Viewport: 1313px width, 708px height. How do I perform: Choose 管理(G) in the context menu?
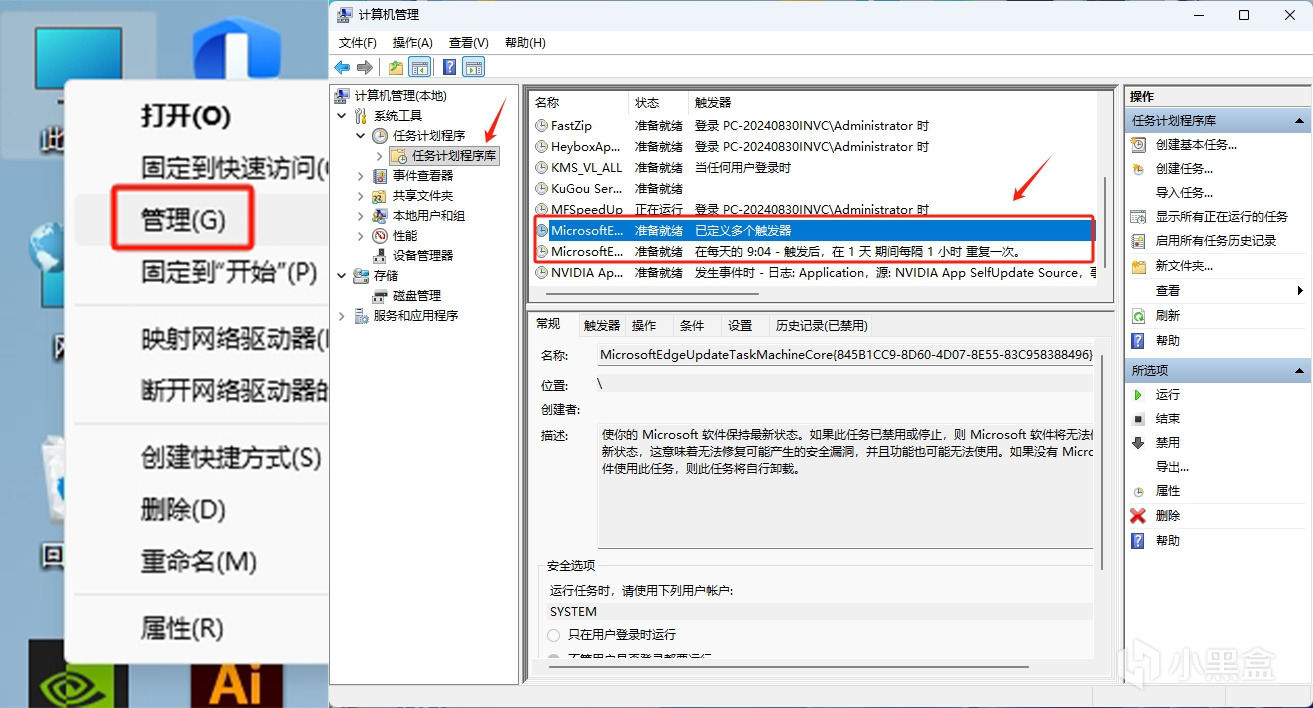[184, 219]
